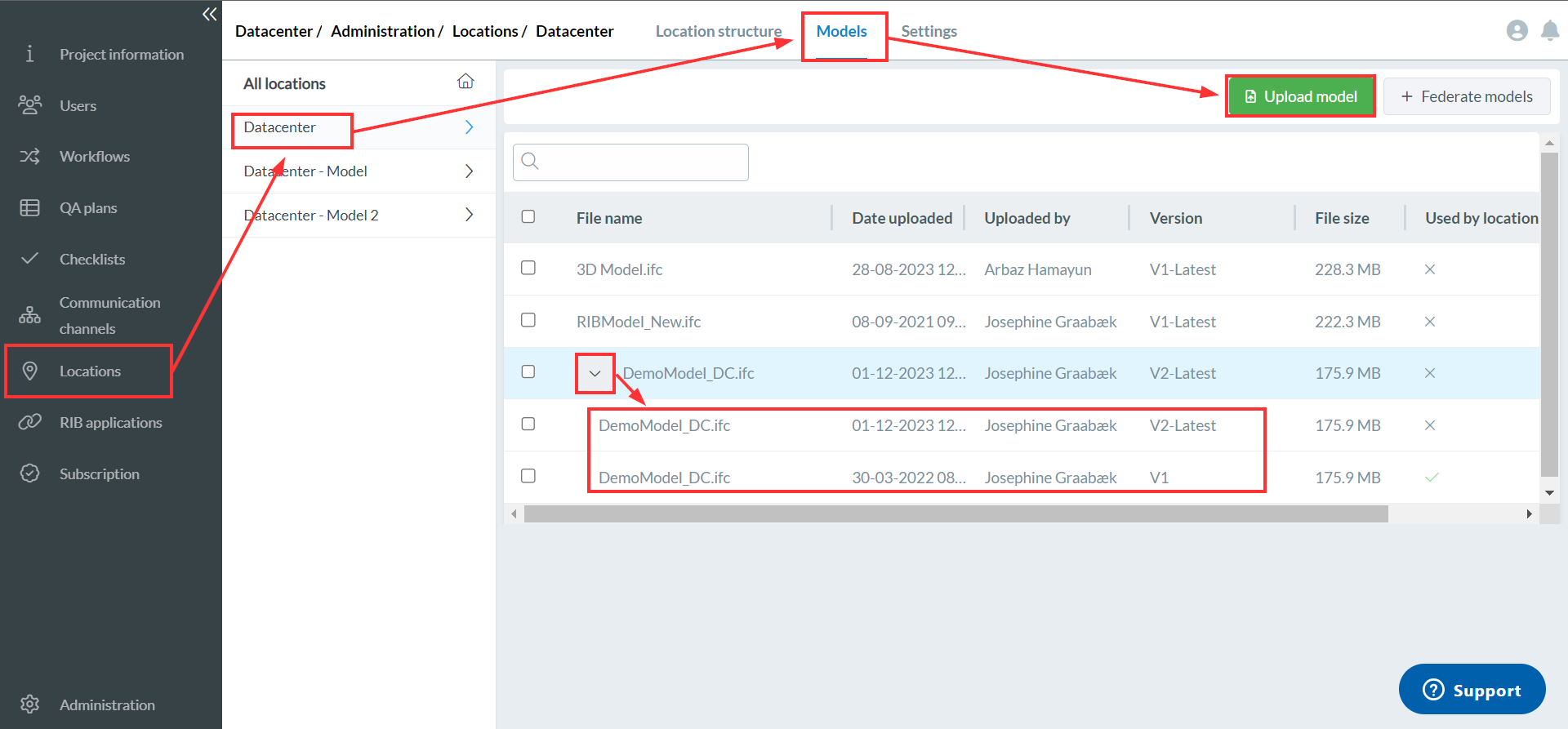This screenshot has height=729, width=1568.
Task: Expand the Datacenter - Model 2 location chevron
Action: click(469, 215)
